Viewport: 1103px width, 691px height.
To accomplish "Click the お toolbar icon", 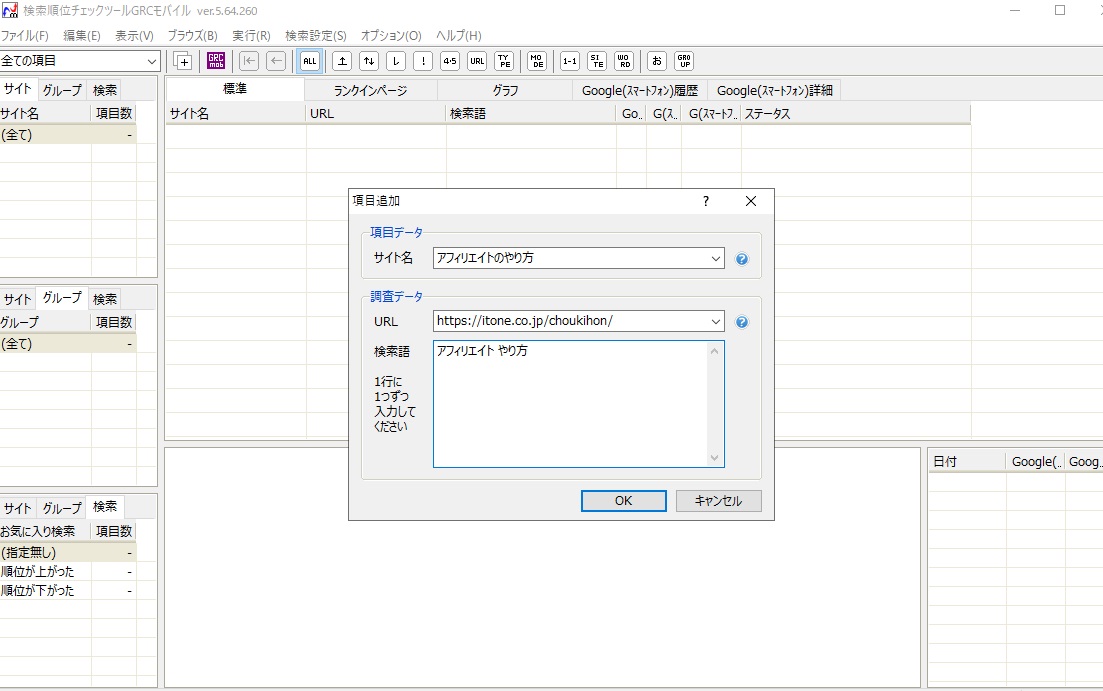I will [657, 61].
